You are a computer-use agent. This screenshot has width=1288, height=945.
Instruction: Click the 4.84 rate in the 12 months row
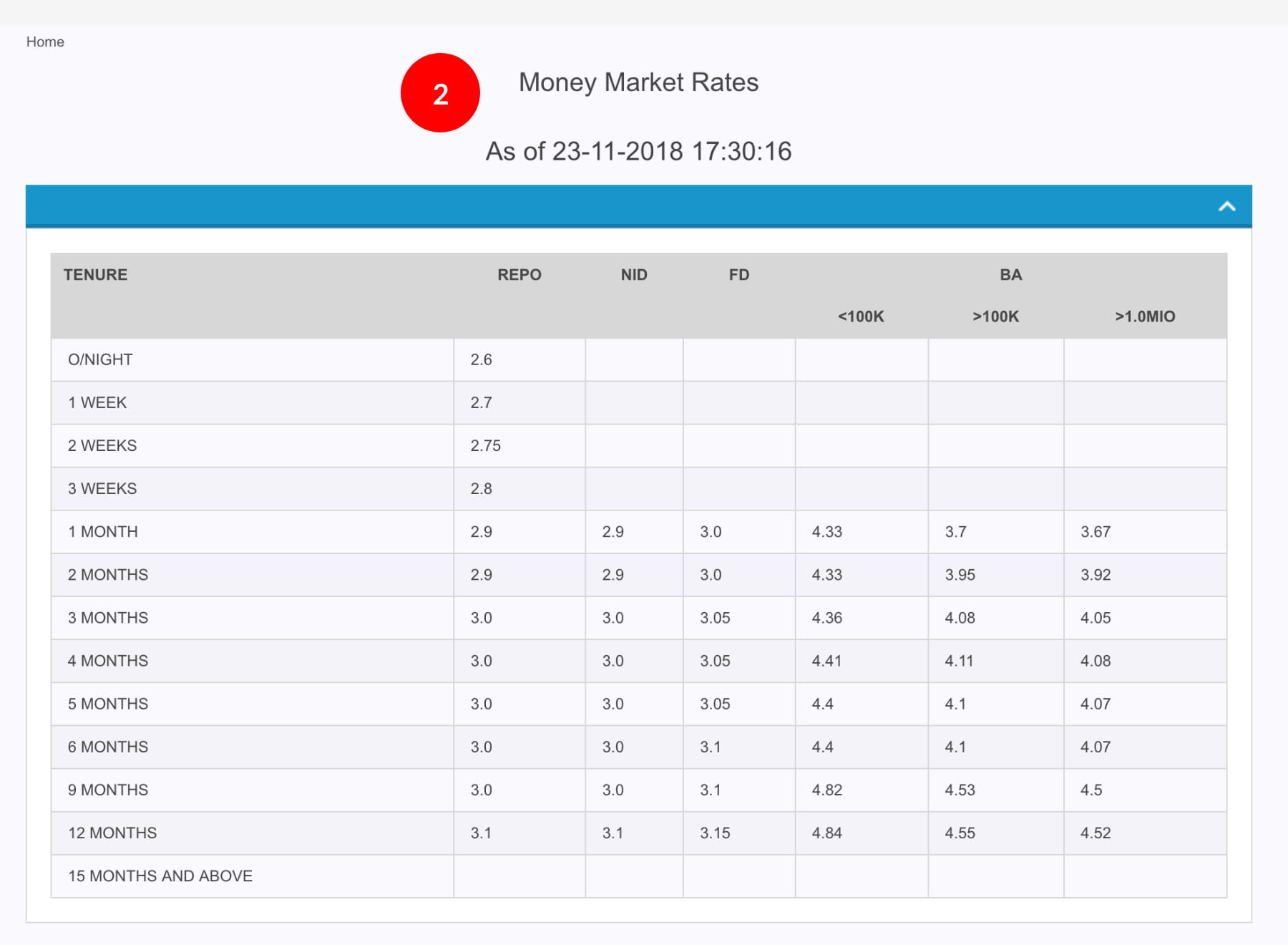point(826,833)
